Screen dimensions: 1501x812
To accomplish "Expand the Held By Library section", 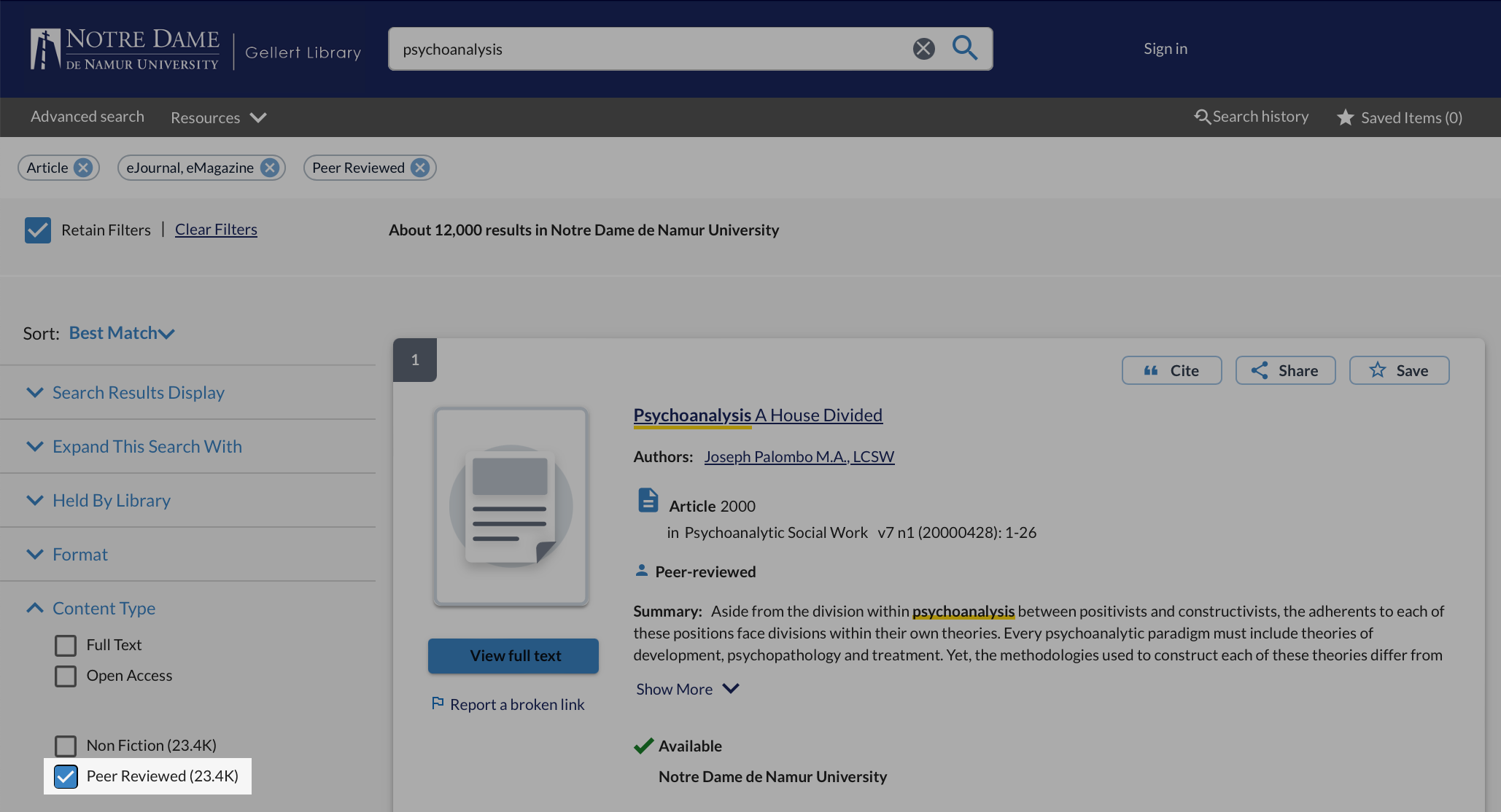I will (x=111, y=501).
